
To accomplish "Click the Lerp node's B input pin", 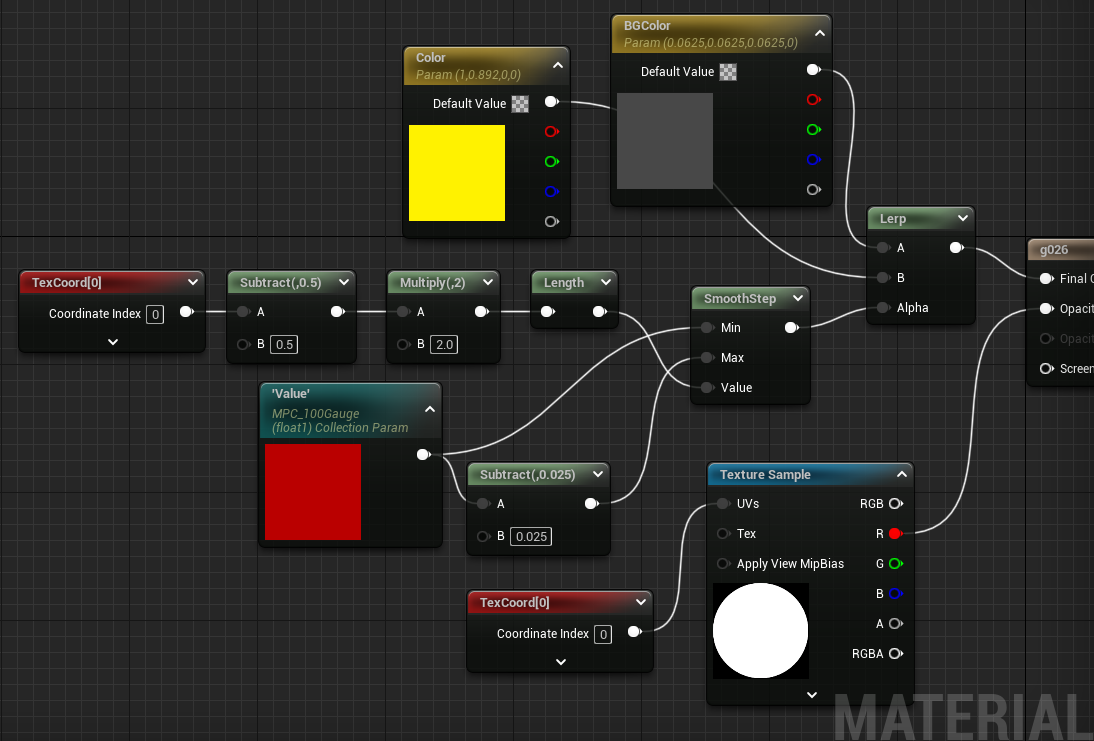I will [x=883, y=278].
